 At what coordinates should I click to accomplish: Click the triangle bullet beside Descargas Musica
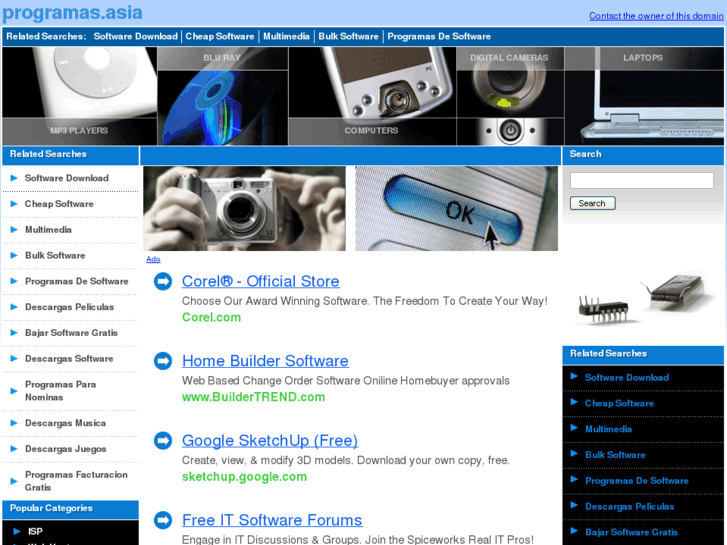[x=14, y=423]
